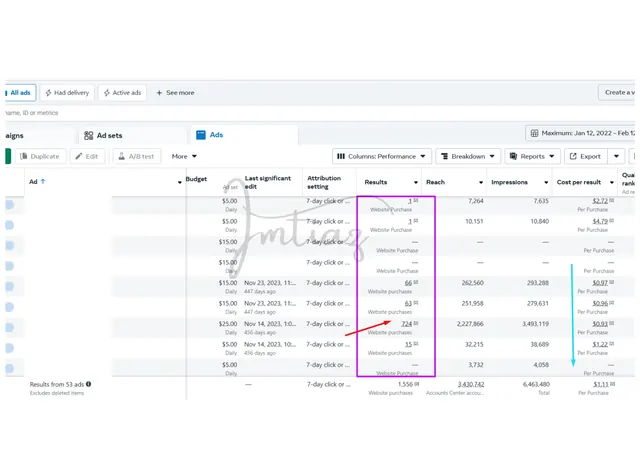Start an A/B test
640x452 pixels.
coord(136,156)
